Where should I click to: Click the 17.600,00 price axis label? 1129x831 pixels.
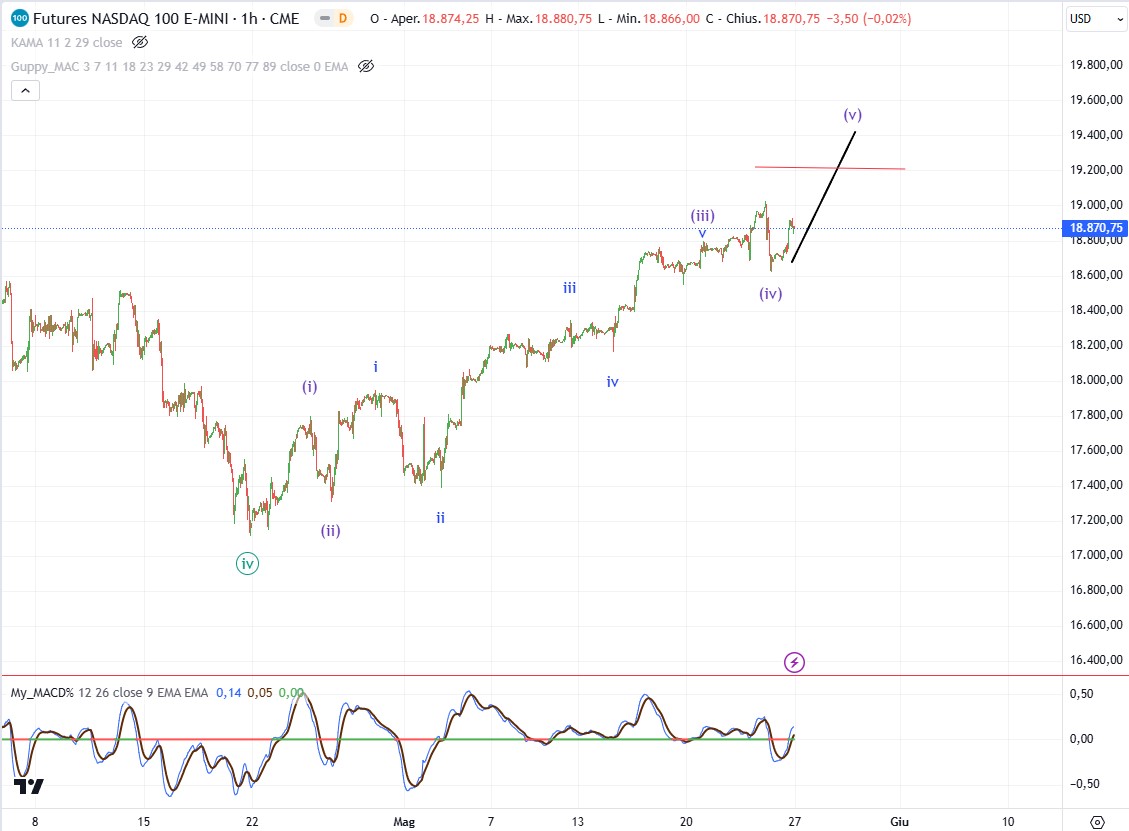coord(1096,449)
